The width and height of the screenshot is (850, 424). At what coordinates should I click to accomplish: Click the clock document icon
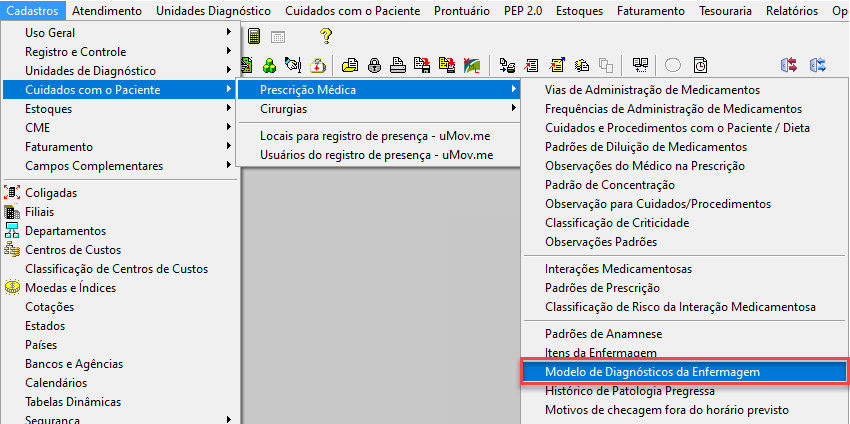[x=700, y=66]
